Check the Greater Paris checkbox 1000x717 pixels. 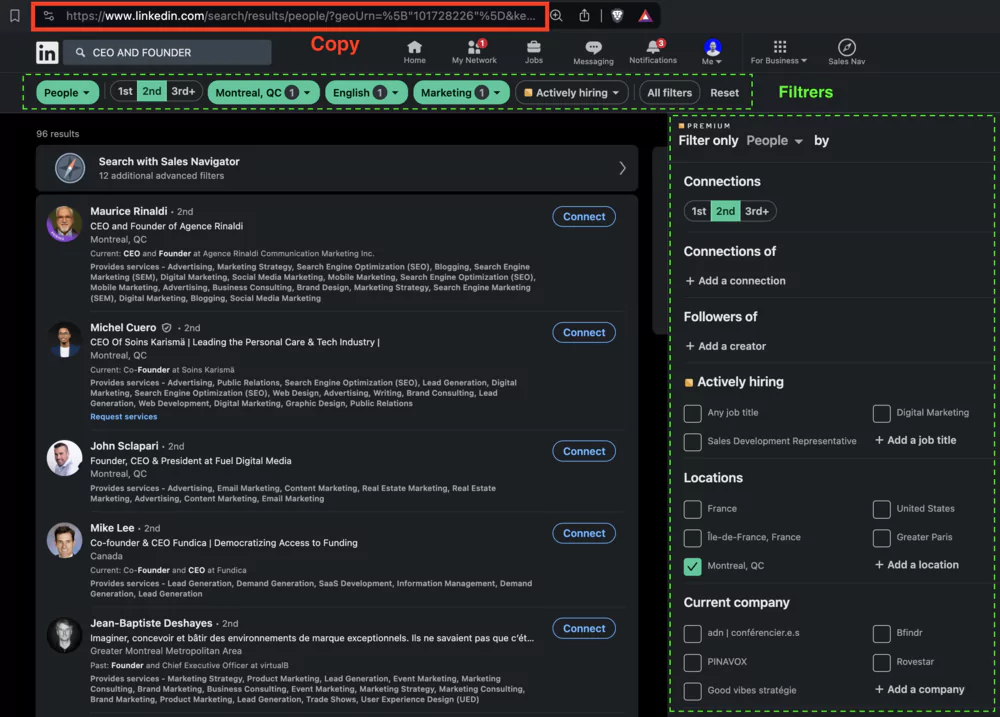click(881, 538)
